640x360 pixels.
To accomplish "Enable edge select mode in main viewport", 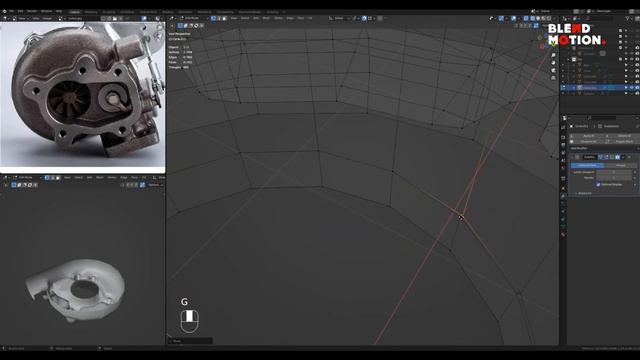I will pos(219,18).
